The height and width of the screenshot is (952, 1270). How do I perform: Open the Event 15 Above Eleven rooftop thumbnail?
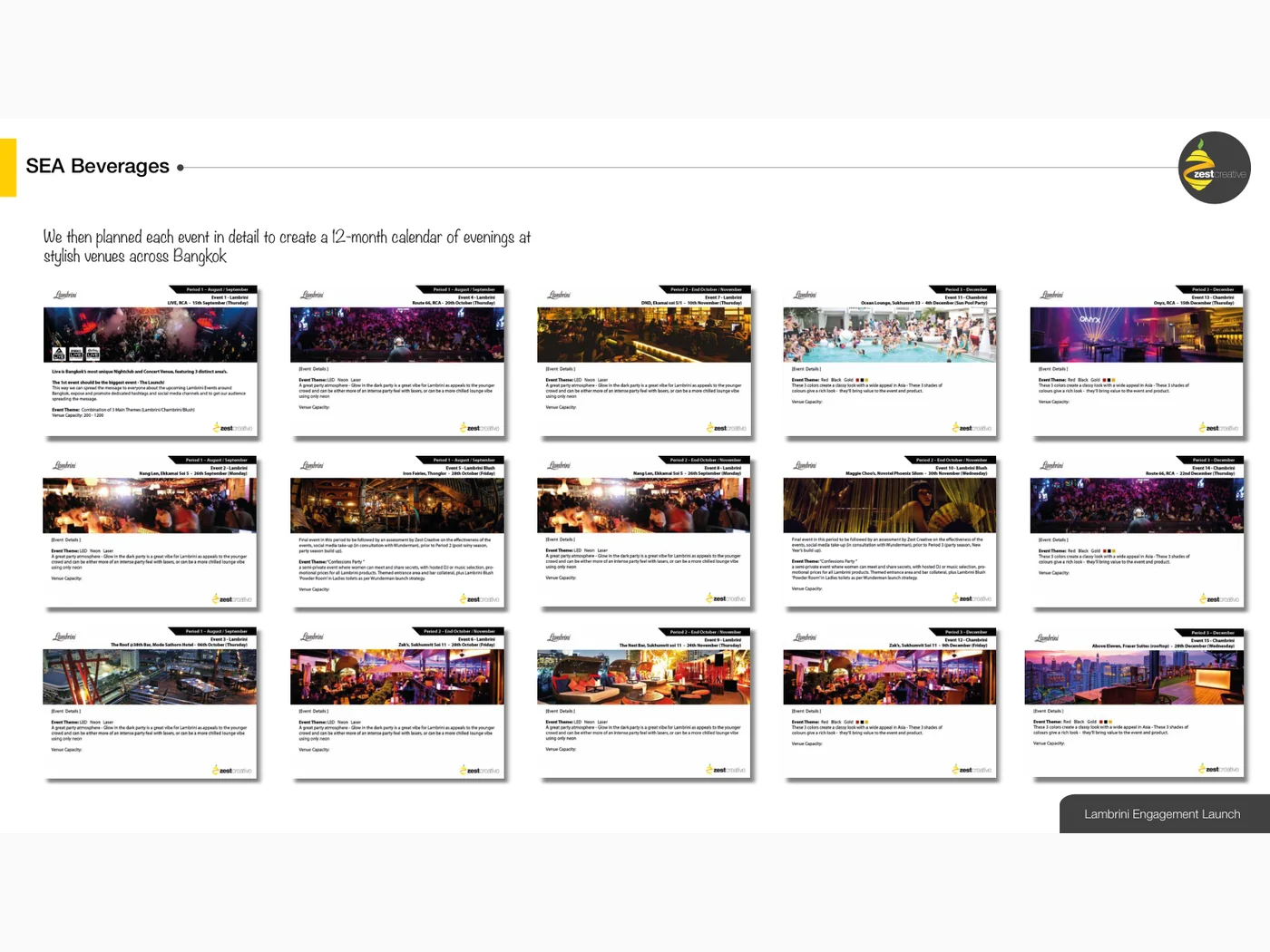coord(1134,704)
